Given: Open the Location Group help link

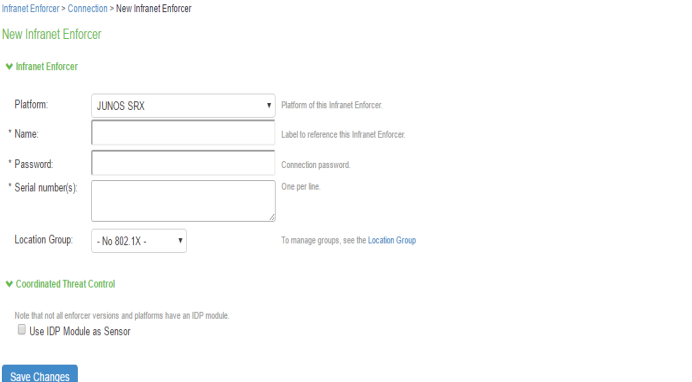Looking at the screenshot, I should [x=392, y=240].
